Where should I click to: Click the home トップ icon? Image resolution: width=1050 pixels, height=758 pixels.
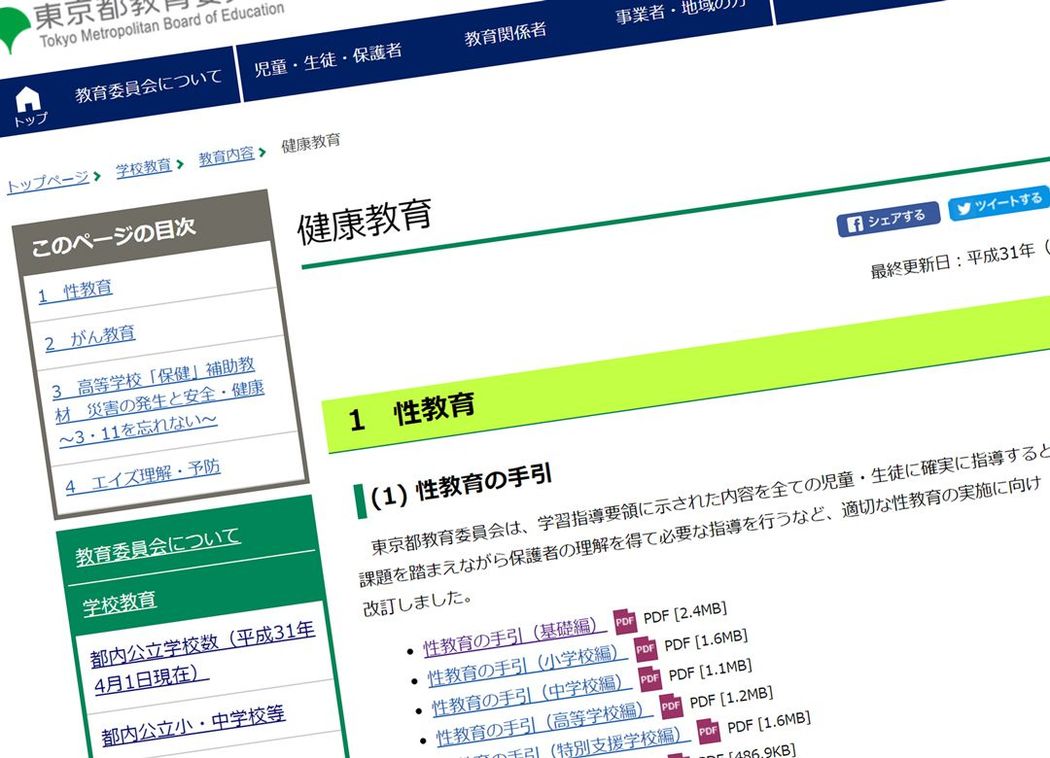click(30, 95)
